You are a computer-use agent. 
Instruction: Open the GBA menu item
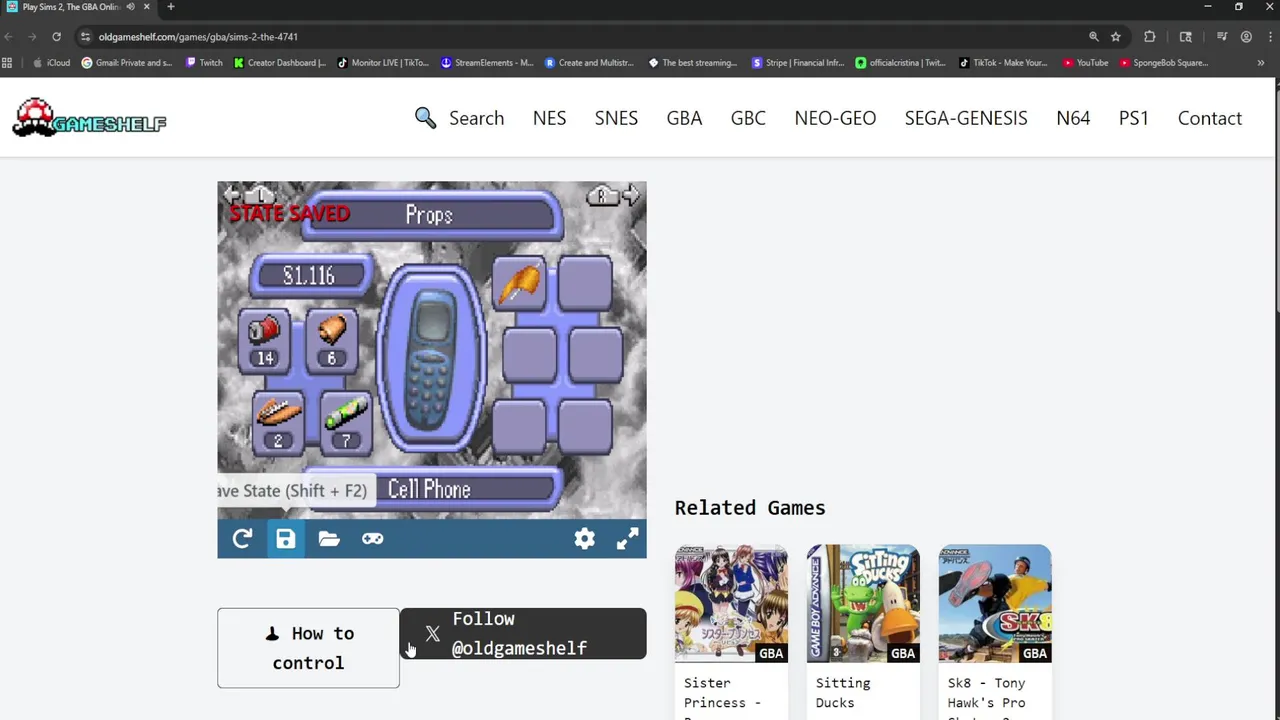[x=684, y=118]
